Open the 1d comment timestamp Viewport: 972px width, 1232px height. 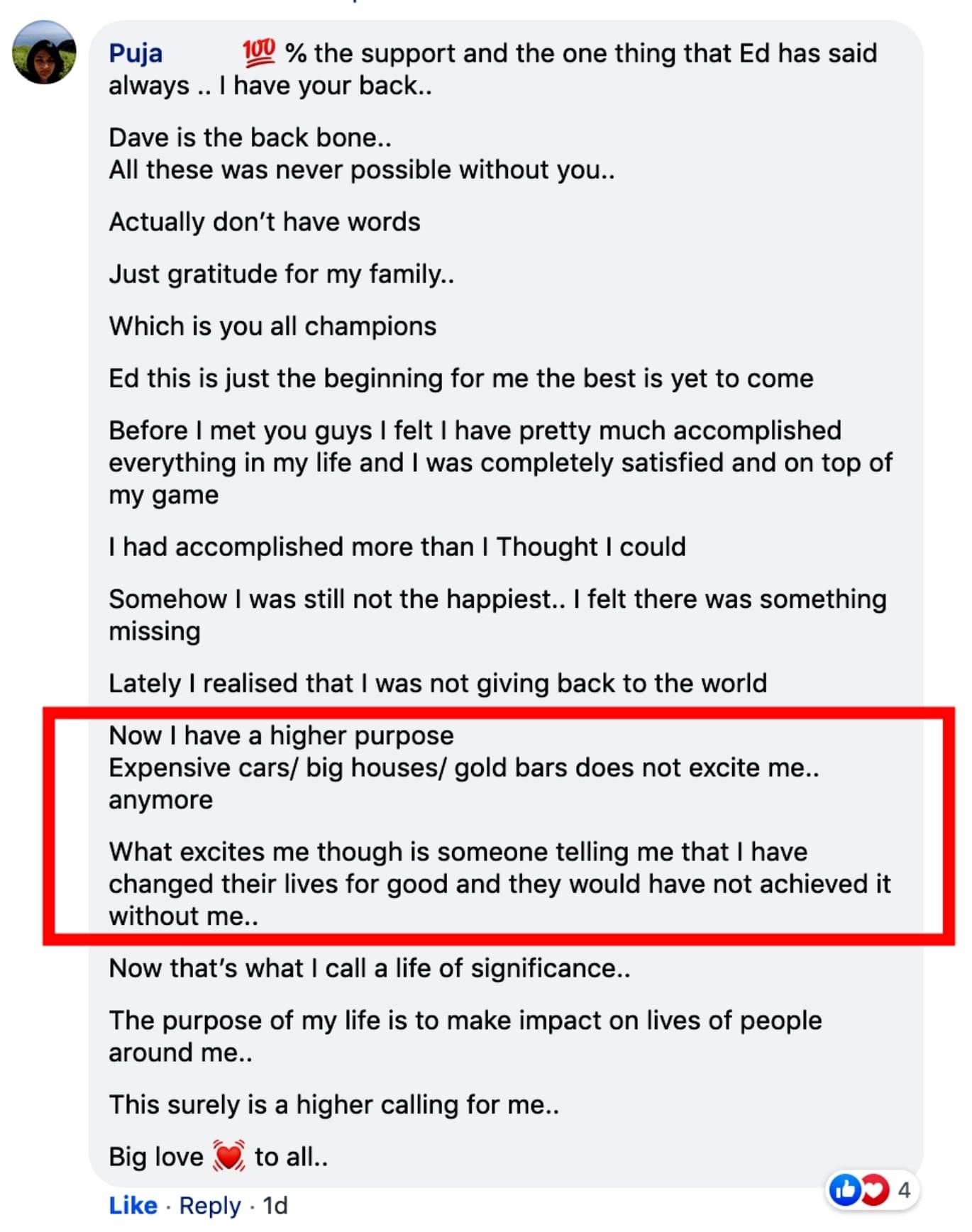point(275,1205)
